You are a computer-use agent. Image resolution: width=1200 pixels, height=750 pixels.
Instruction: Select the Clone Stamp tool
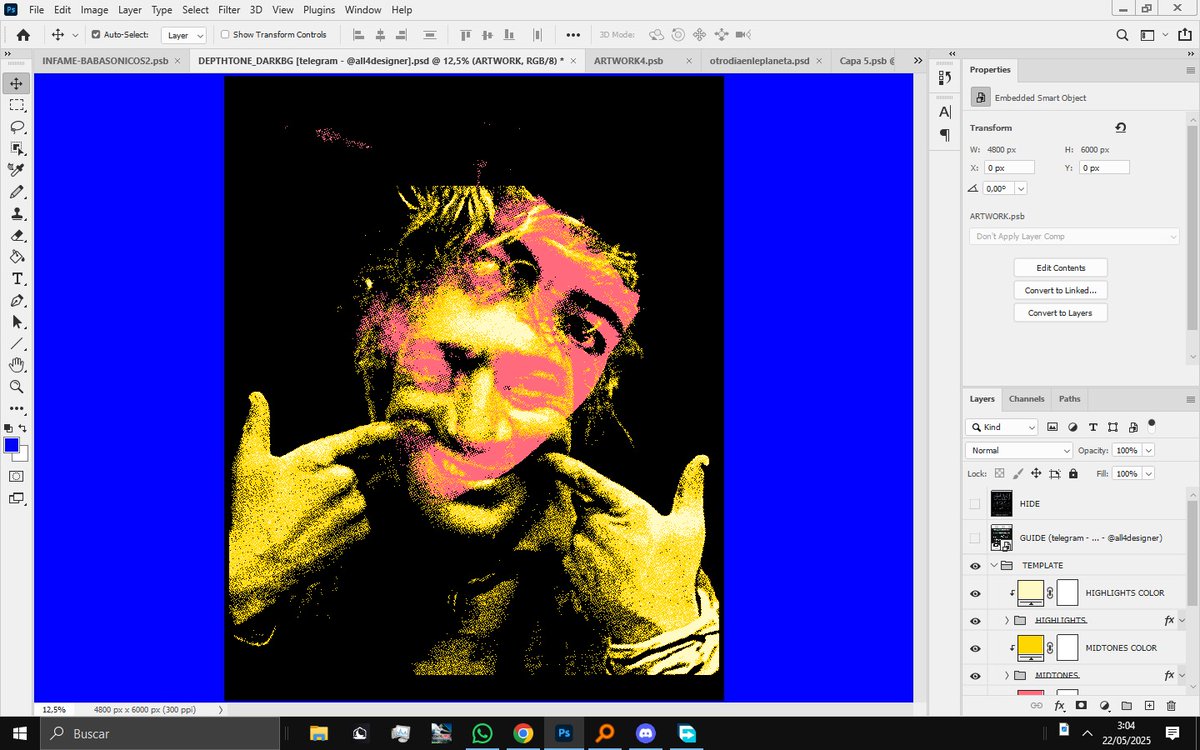point(17,214)
